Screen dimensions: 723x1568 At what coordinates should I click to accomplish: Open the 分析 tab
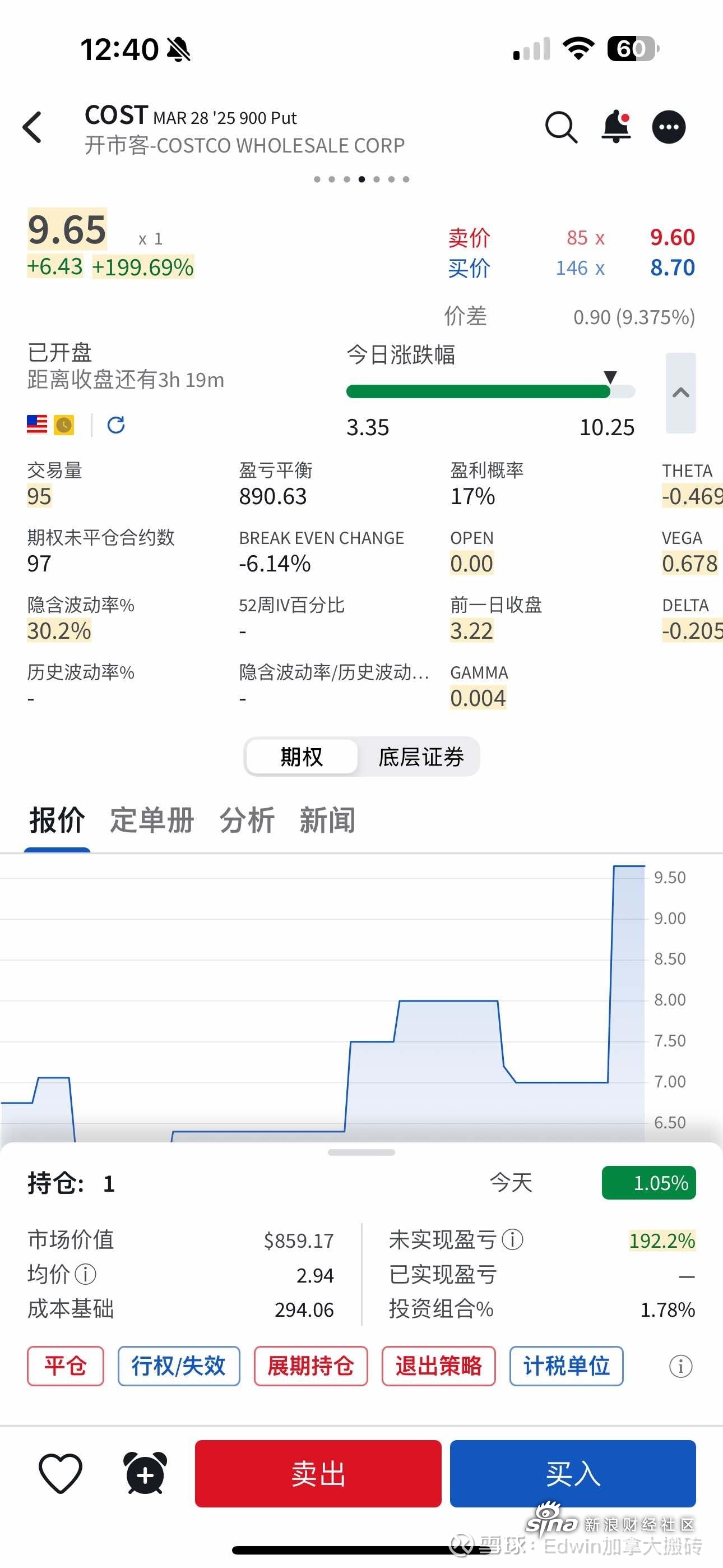point(247,820)
